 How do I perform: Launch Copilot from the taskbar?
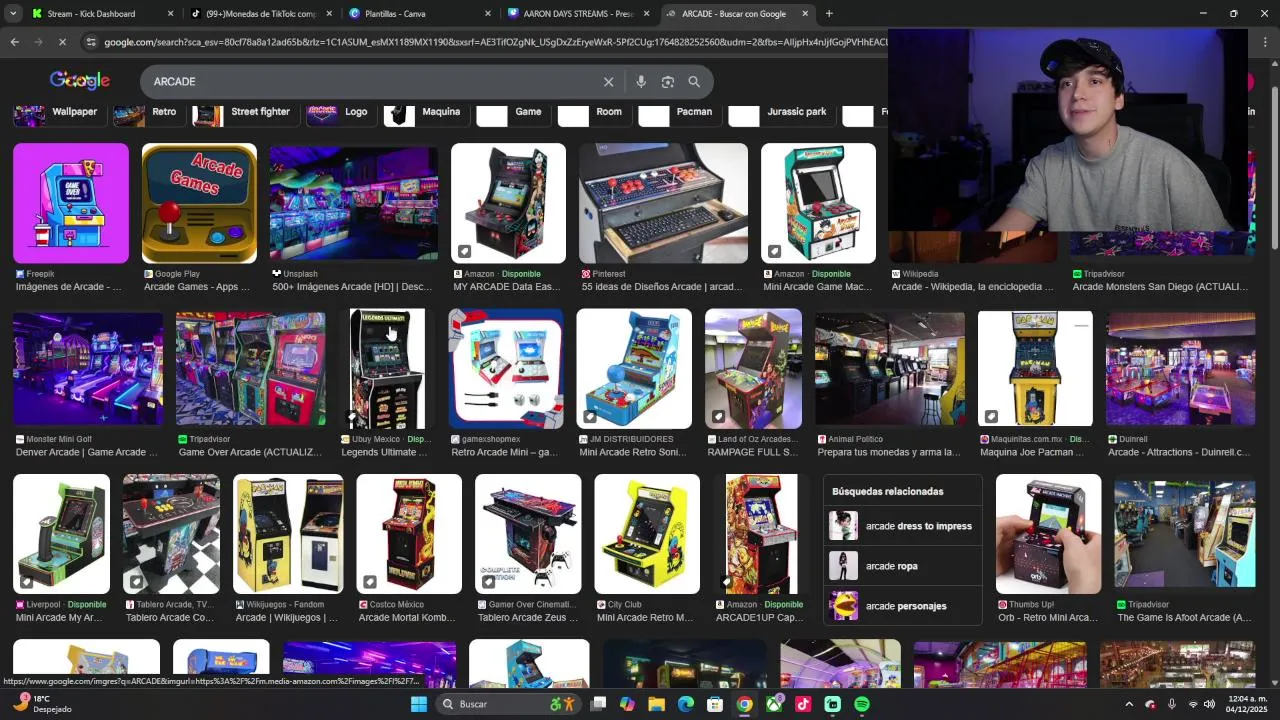click(x=627, y=704)
